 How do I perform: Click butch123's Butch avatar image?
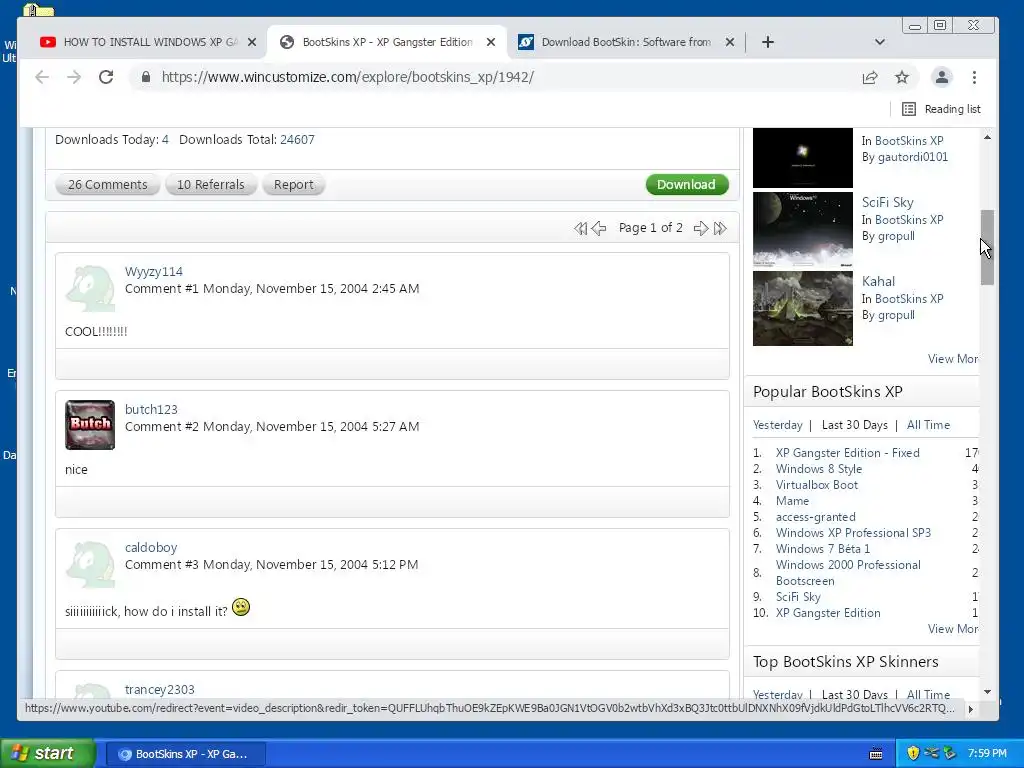(x=90, y=424)
